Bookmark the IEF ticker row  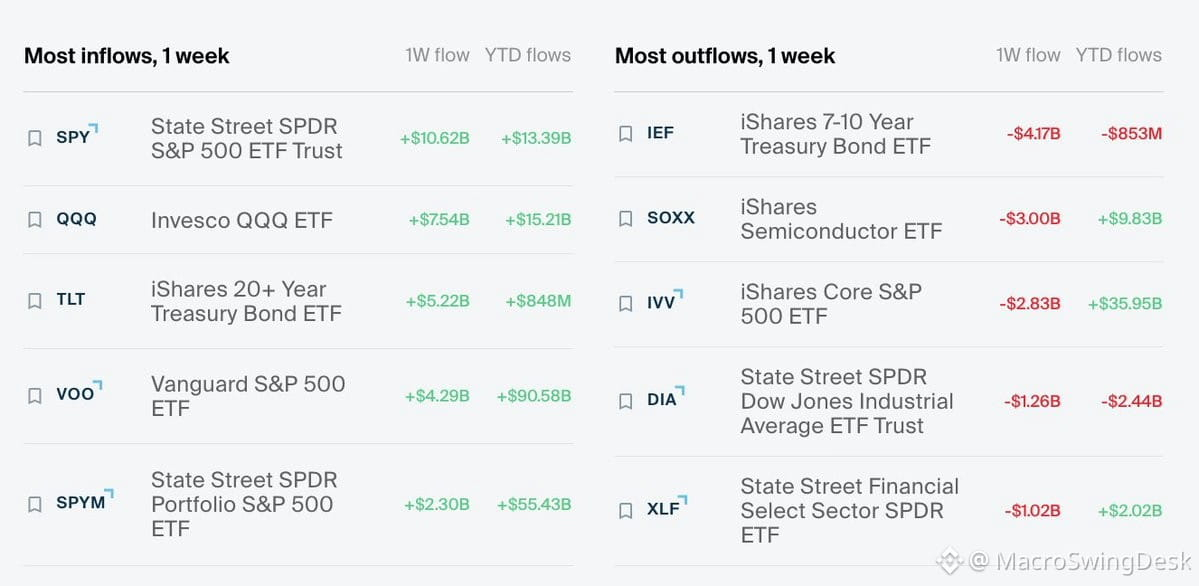(625, 134)
